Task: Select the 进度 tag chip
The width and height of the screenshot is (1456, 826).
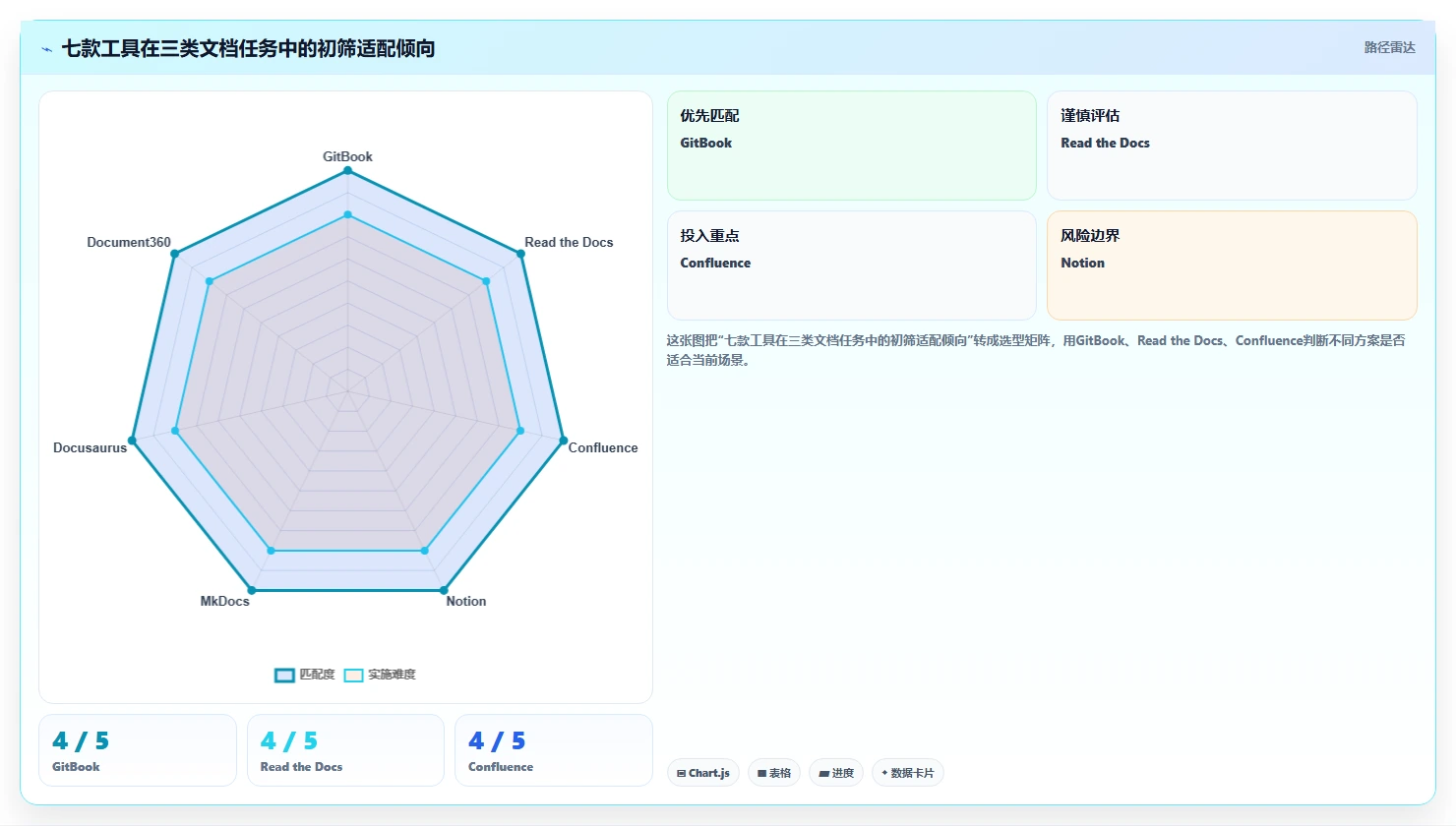Action: [836, 773]
